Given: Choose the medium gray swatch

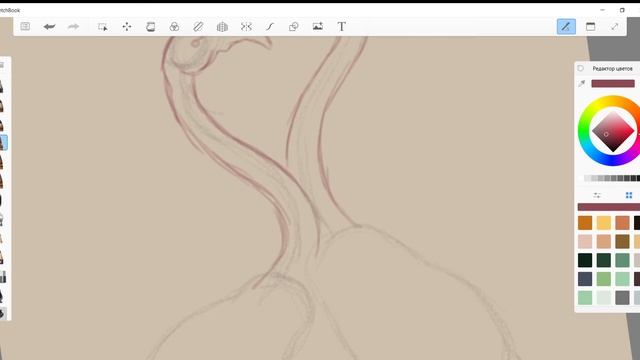Looking at the screenshot, I should click(622, 298).
